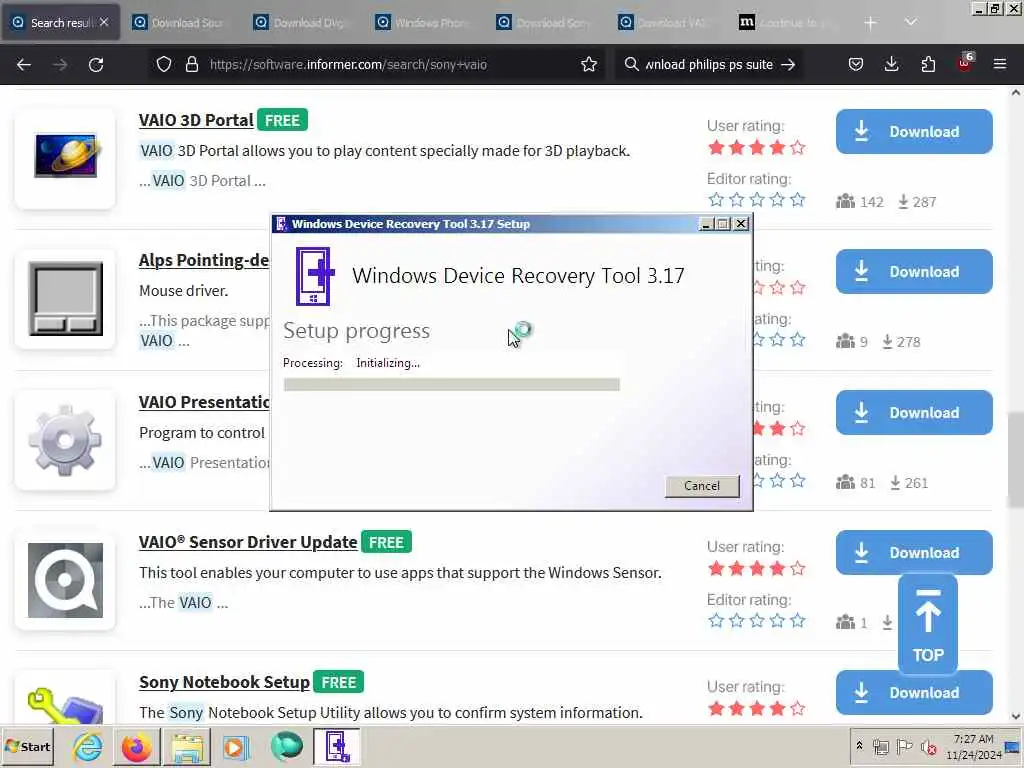This screenshot has height=768, width=1024.
Task: Open the Pocket save icon
Action: click(856, 65)
